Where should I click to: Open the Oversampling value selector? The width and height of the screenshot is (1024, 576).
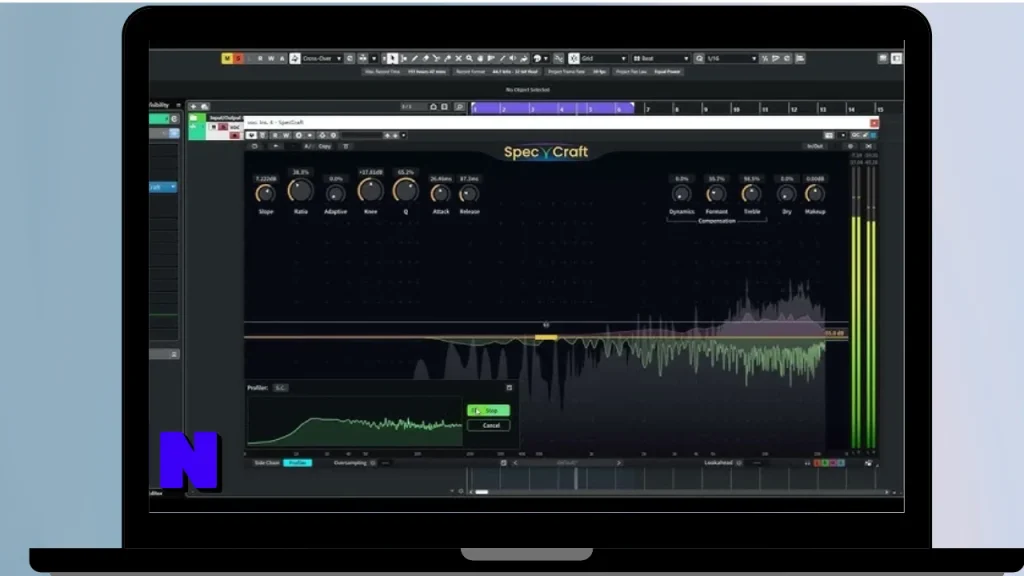pos(385,463)
